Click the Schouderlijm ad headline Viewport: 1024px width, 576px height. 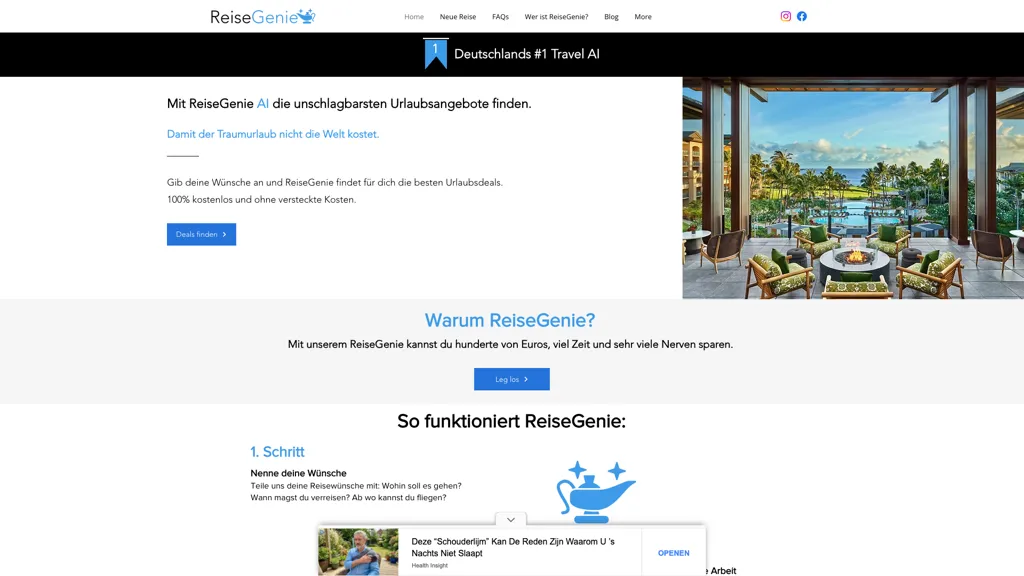[513, 547]
